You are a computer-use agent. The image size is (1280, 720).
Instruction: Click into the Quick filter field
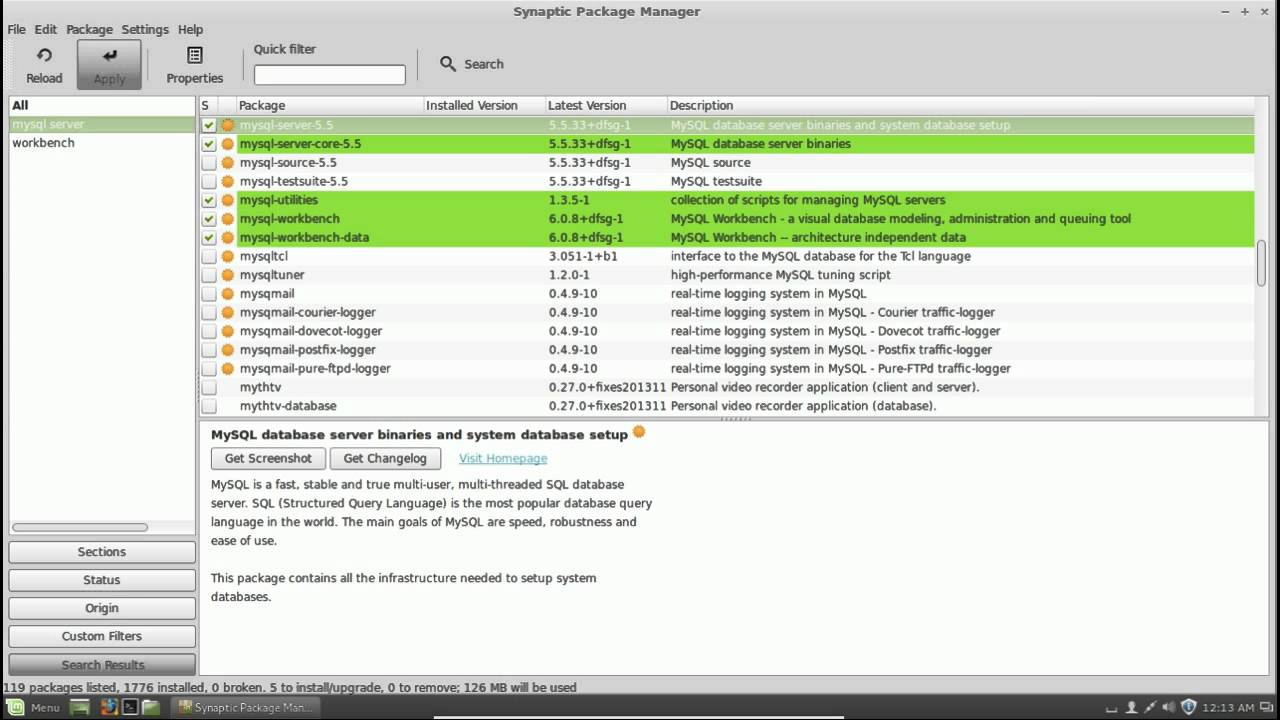(329, 75)
